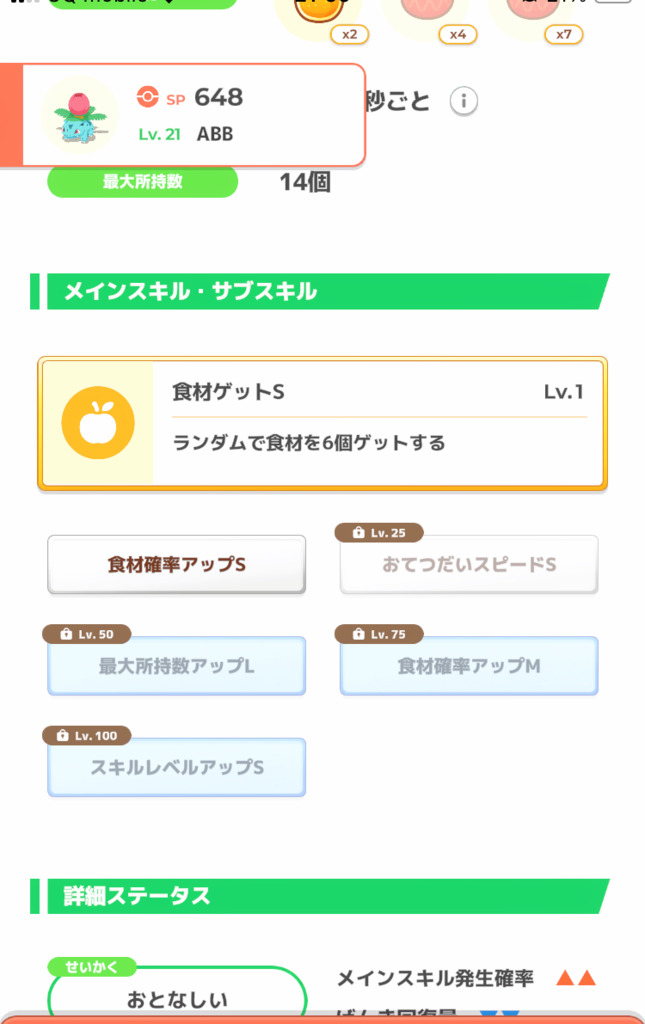
Task: Tap the lock icon on Lv. 50 badge
Action: click(66, 634)
